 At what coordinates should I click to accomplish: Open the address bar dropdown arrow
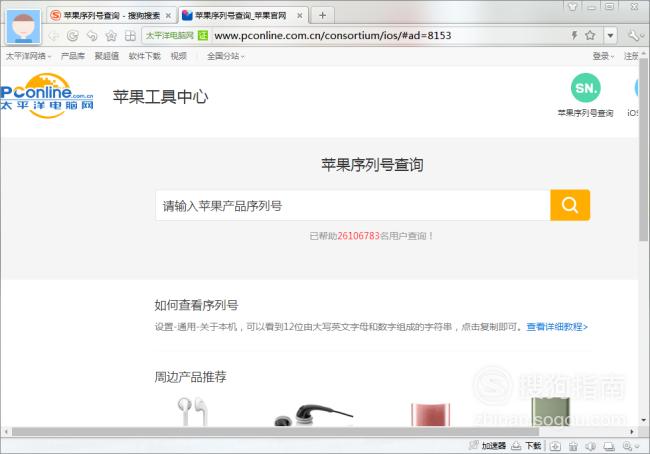pos(610,36)
